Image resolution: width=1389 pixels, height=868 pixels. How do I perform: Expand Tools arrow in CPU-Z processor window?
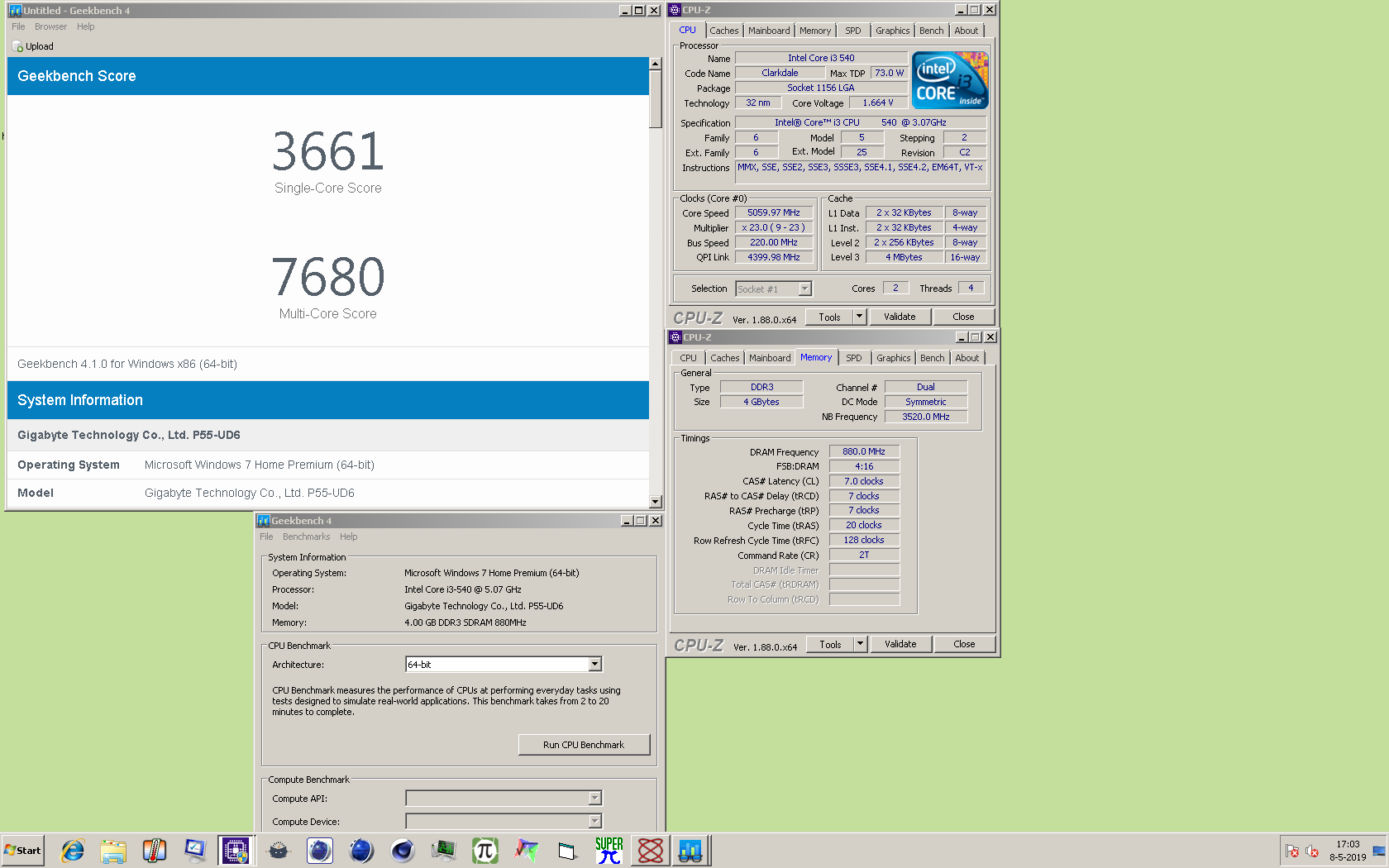pyautogui.click(x=859, y=317)
